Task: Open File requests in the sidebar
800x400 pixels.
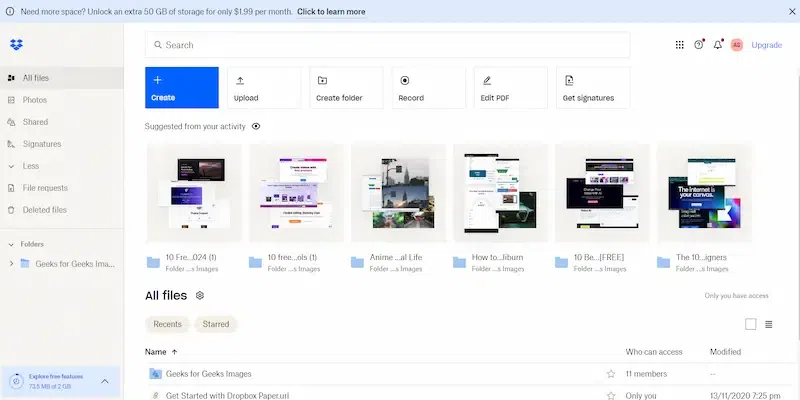Action: tap(62, 188)
